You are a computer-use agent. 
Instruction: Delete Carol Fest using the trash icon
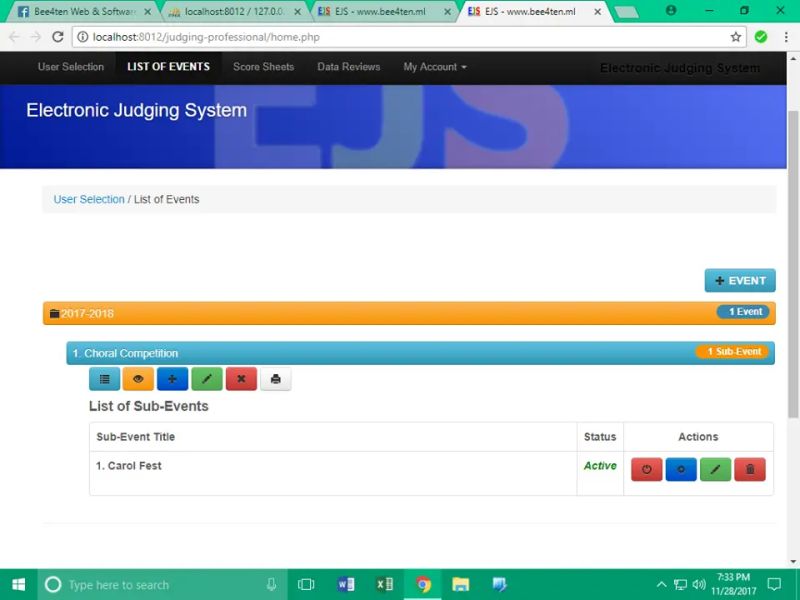(x=750, y=469)
